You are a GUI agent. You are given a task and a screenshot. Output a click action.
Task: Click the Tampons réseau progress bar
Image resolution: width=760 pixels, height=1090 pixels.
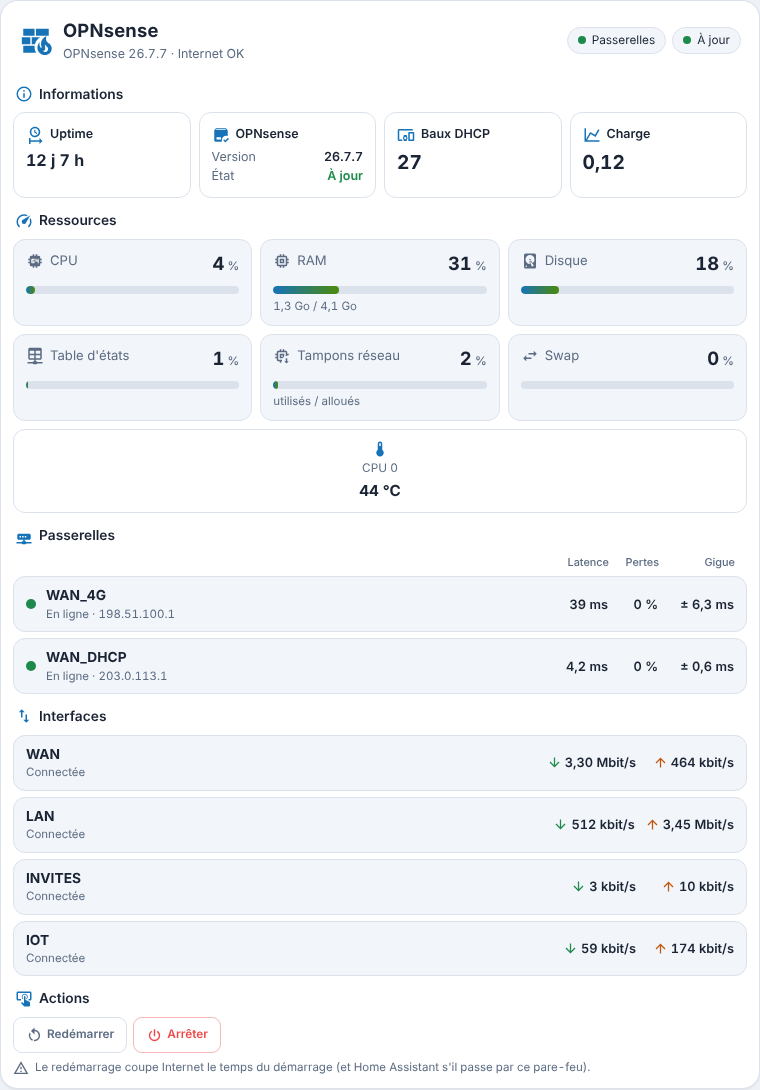coord(380,384)
